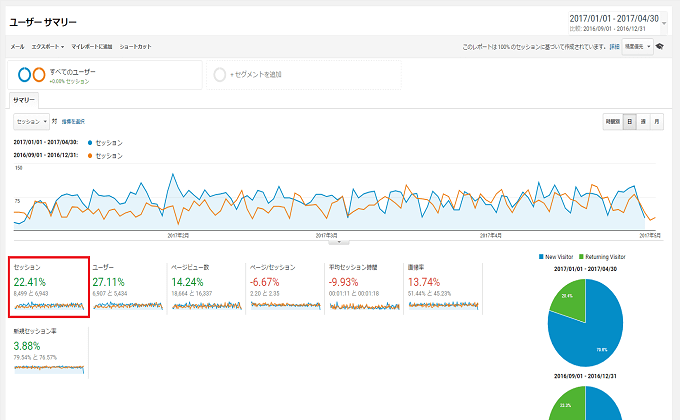Click マイレポートに追加
The height and width of the screenshot is (420, 680).
(92, 46)
